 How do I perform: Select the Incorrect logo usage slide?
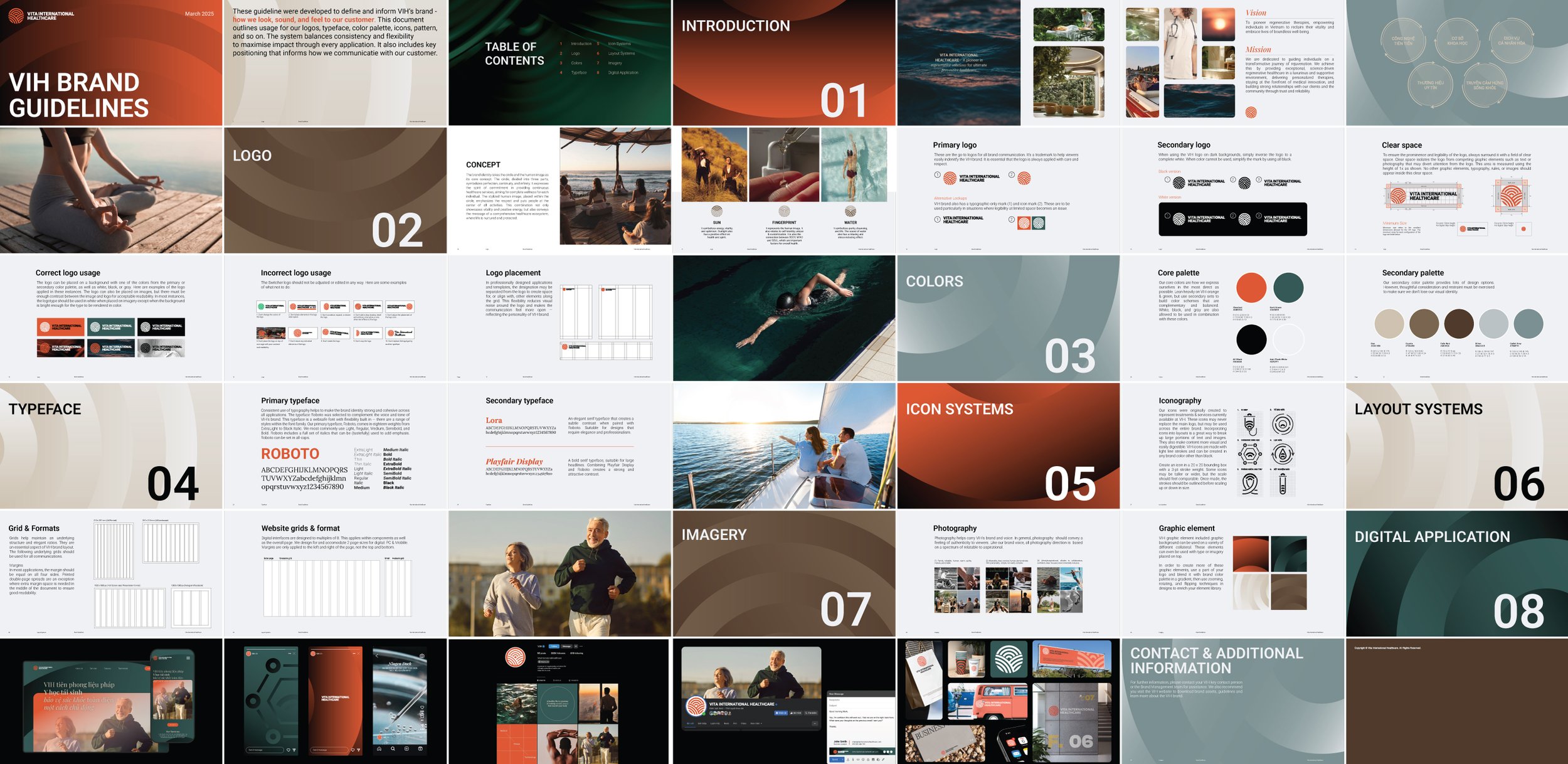335,318
